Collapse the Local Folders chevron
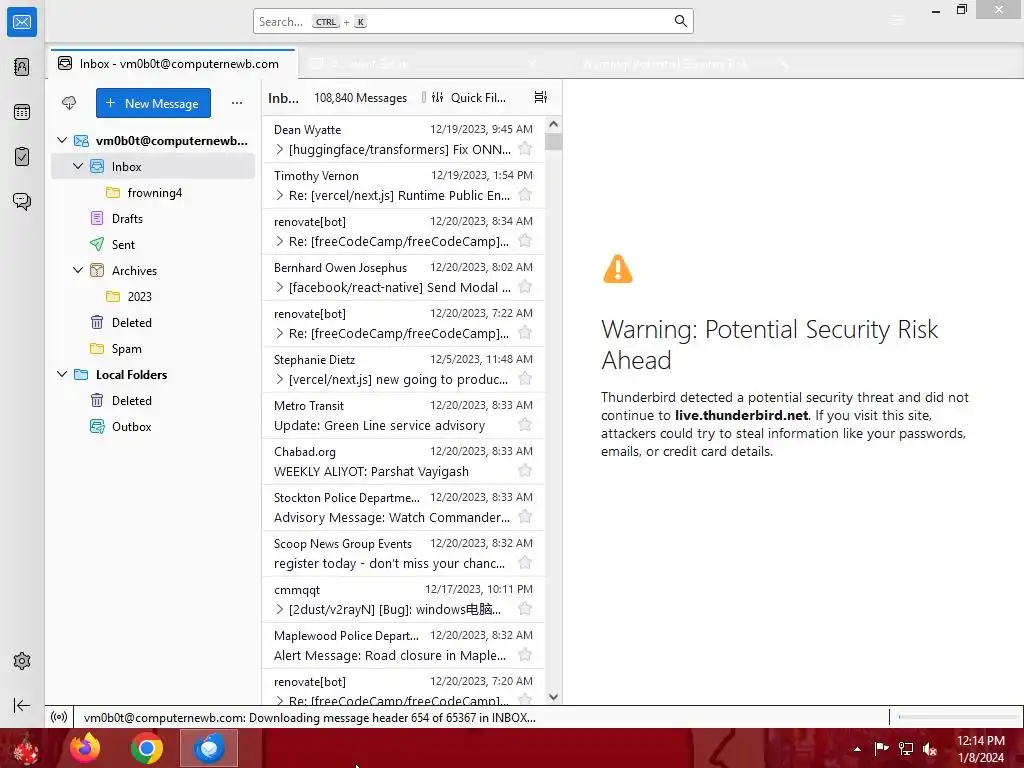The image size is (1024, 768). pos(62,374)
